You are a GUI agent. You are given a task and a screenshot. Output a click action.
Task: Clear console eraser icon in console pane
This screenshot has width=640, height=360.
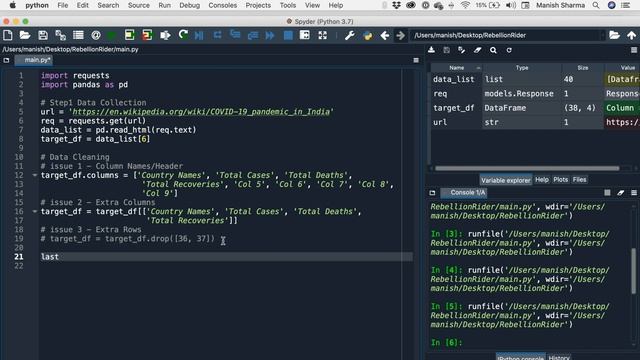(621, 193)
